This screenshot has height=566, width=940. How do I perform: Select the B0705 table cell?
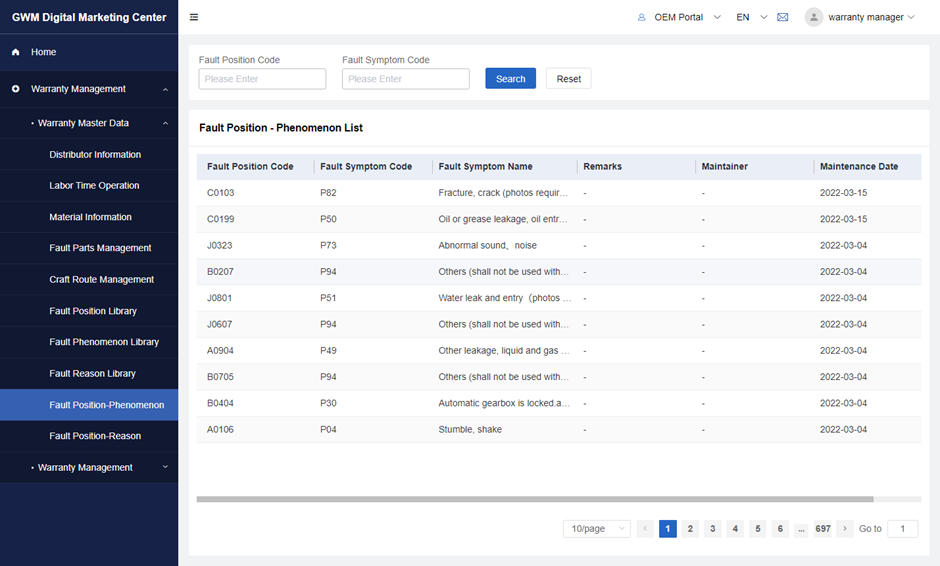pos(220,377)
